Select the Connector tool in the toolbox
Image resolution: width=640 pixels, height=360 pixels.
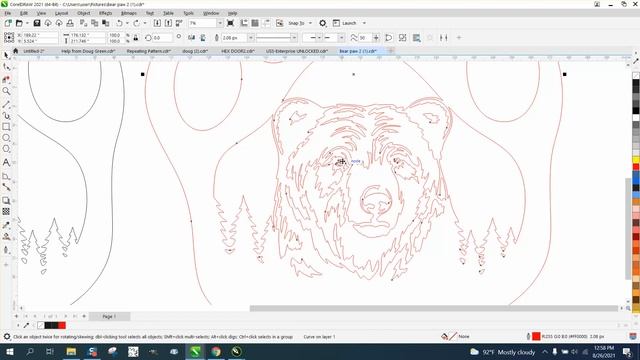6,187
